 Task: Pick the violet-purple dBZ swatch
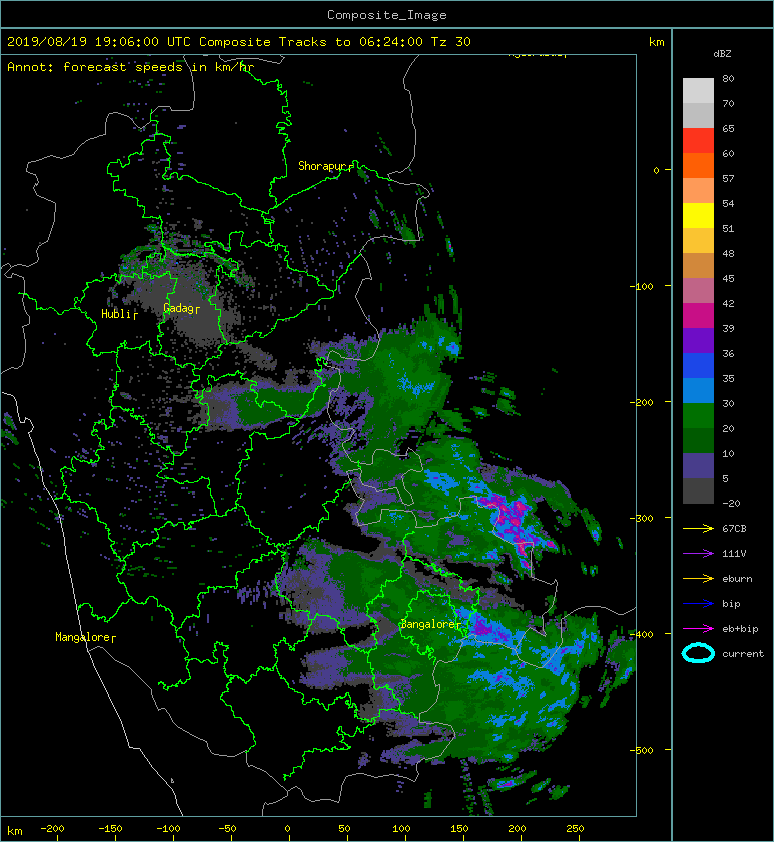point(698,340)
